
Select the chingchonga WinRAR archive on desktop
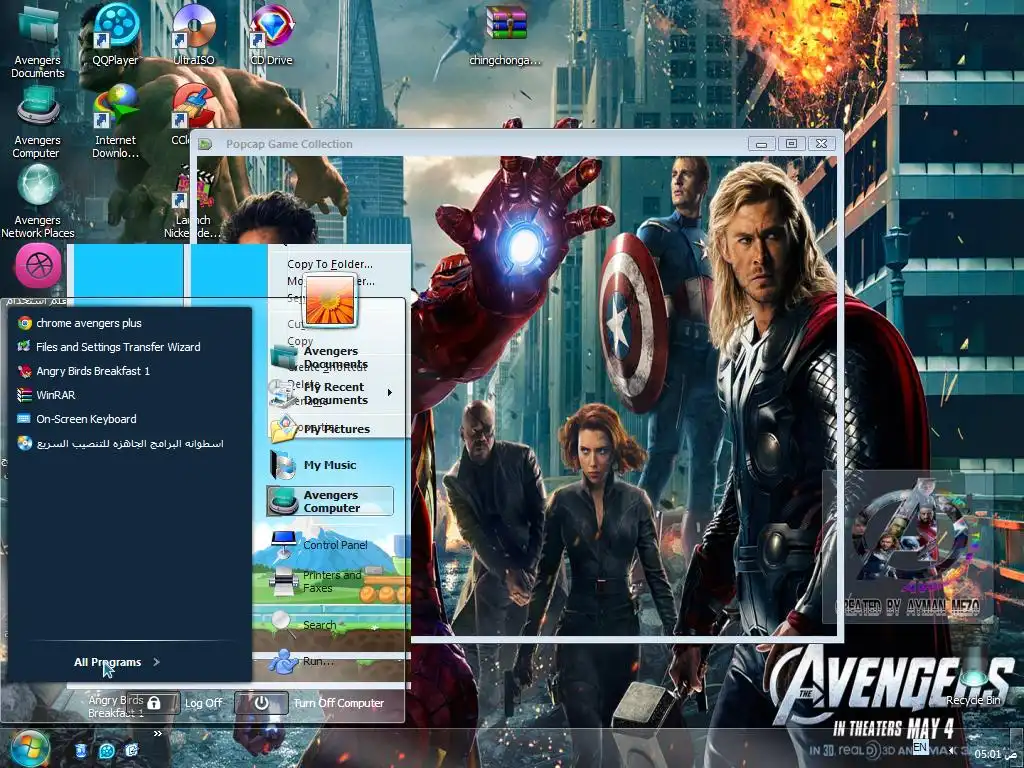[x=505, y=34]
